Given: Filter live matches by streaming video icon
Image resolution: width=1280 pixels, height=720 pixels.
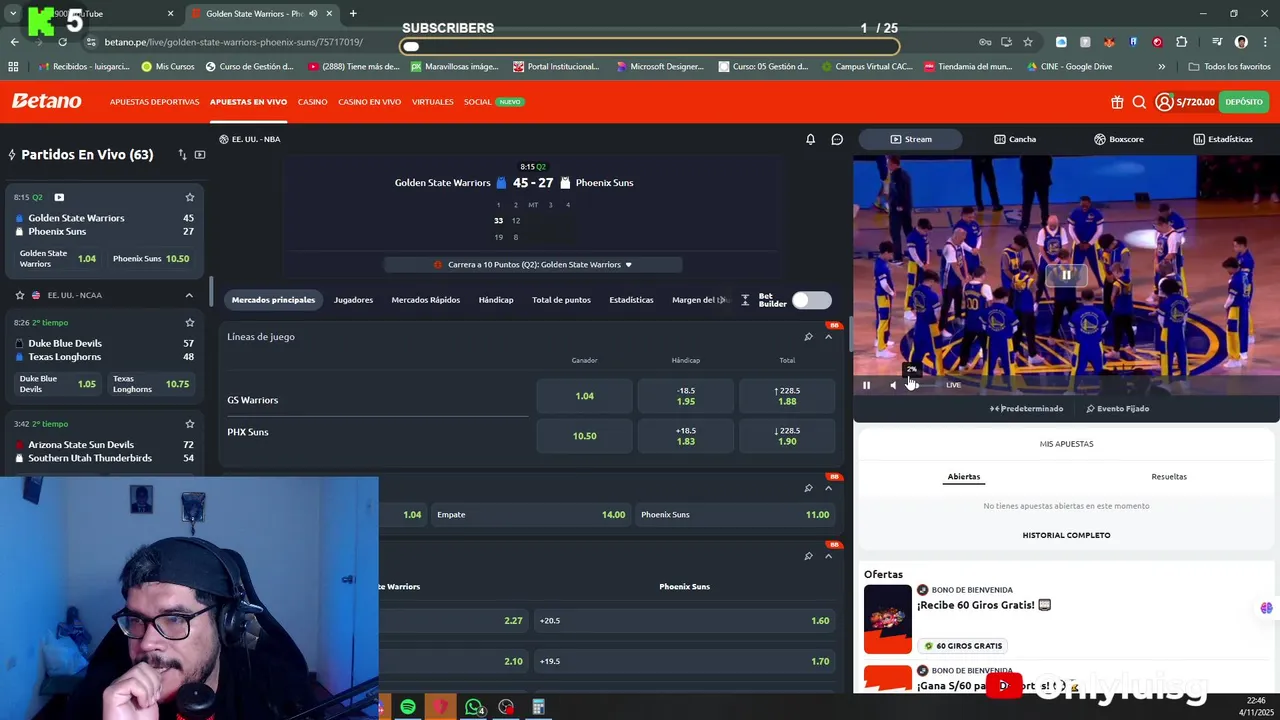Looking at the screenshot, I should [200, 155].
